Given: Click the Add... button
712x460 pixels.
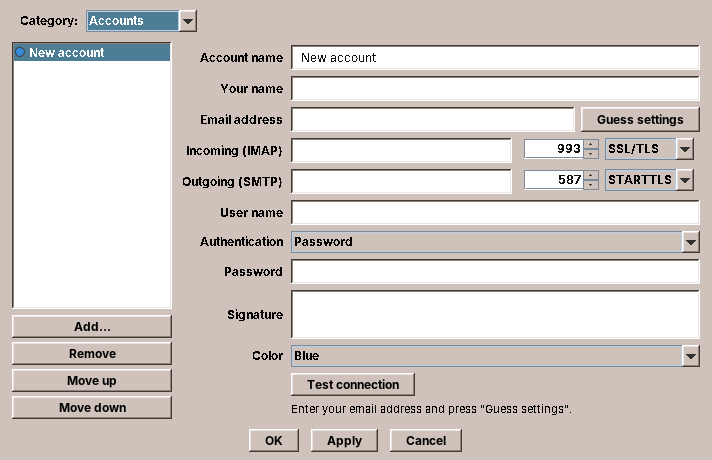Looking at the screenshot, I should (x=92, y=326).
